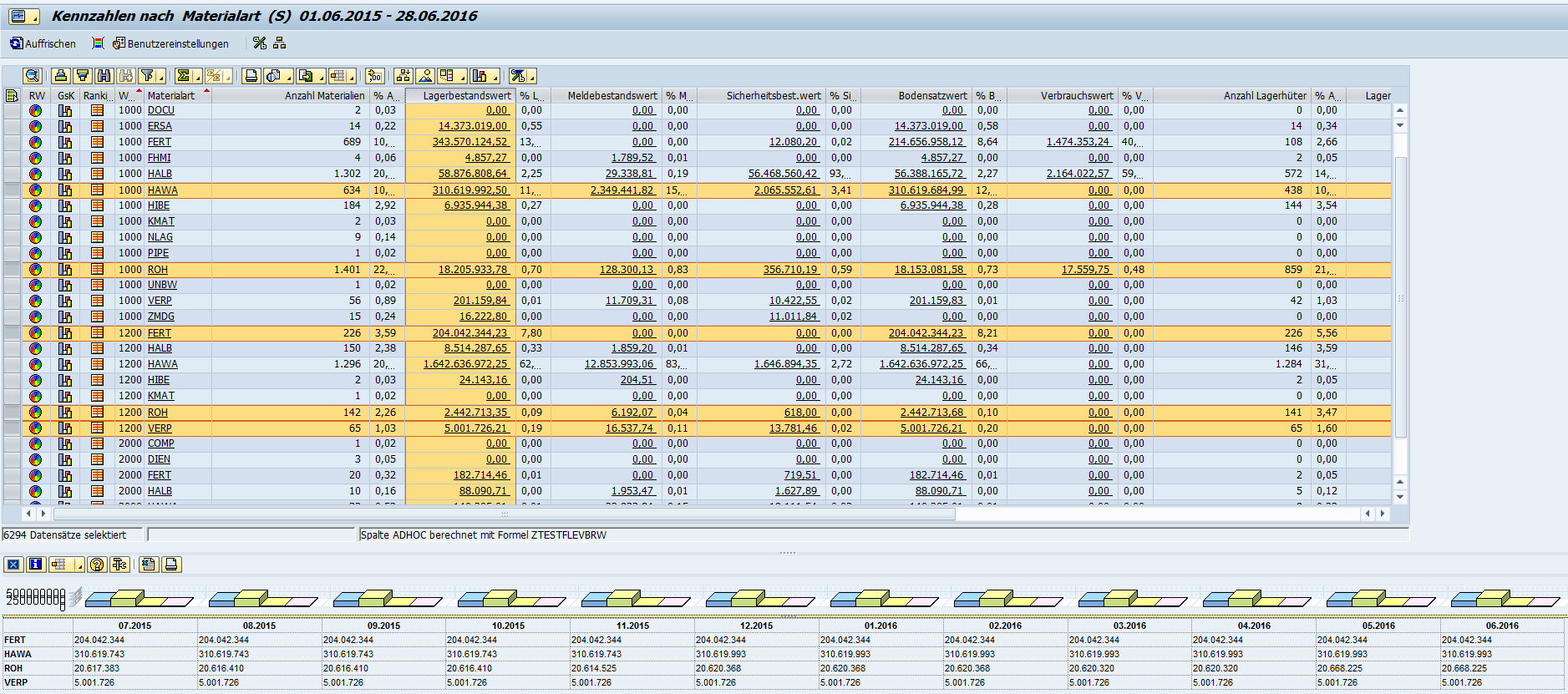
Task: Click the select-all icon in table corner
Action: tap(12, 95)
